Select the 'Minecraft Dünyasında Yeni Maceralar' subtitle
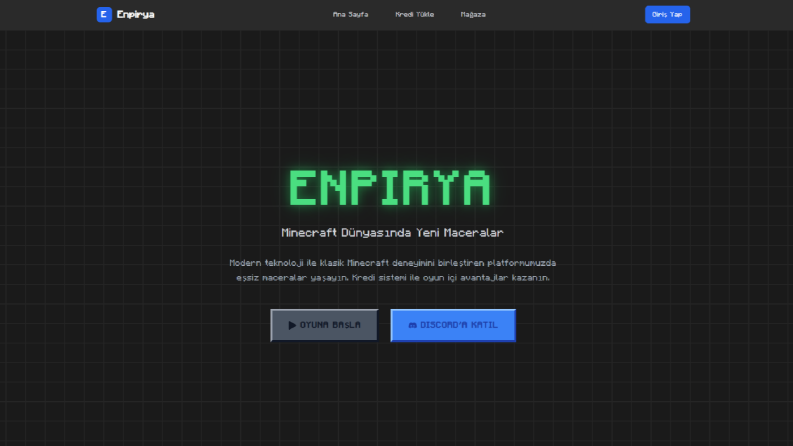793x446 pixels. tap(392, 233)
